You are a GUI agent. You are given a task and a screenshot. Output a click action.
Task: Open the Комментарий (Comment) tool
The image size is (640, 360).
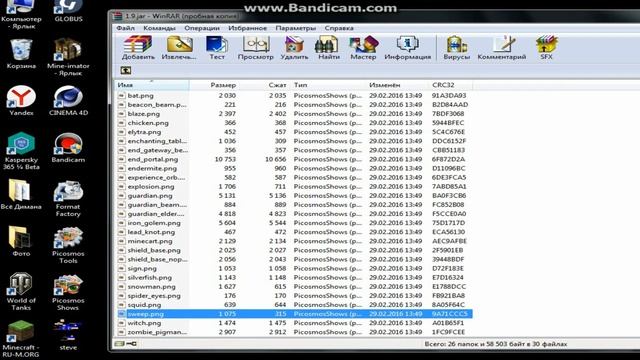(x=502, y=48)
